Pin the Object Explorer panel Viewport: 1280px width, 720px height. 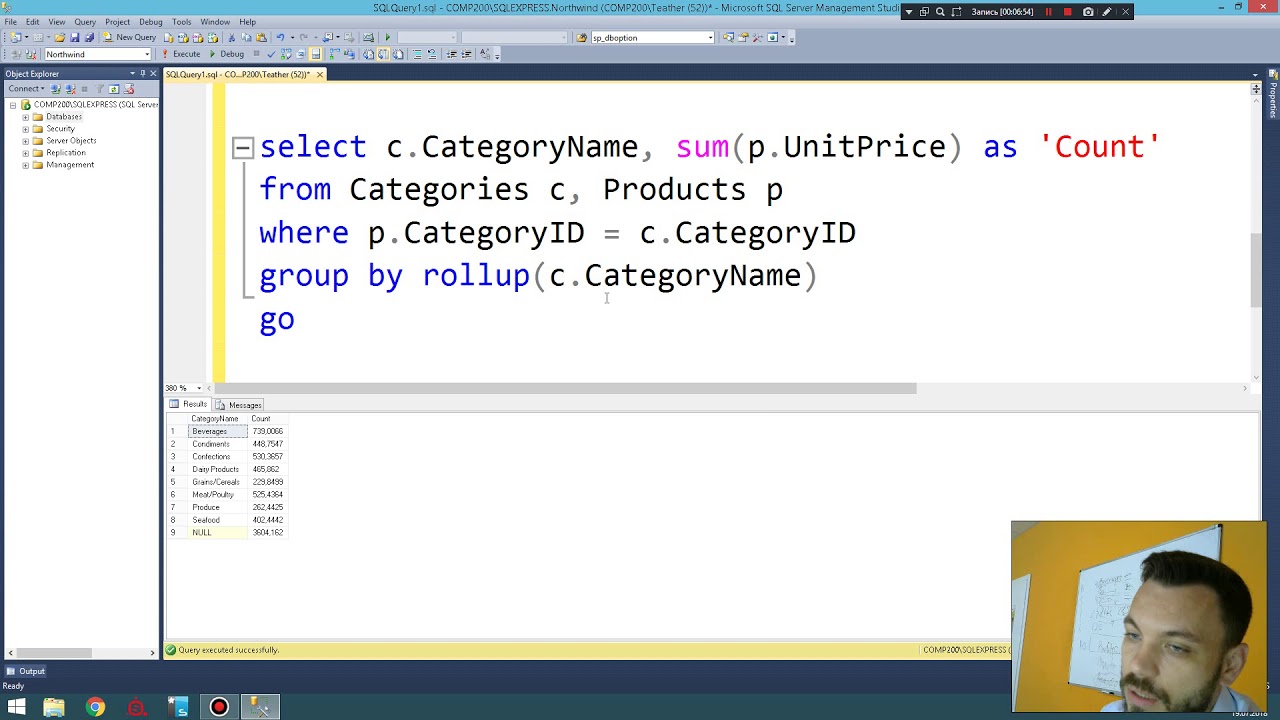(143, 73)
